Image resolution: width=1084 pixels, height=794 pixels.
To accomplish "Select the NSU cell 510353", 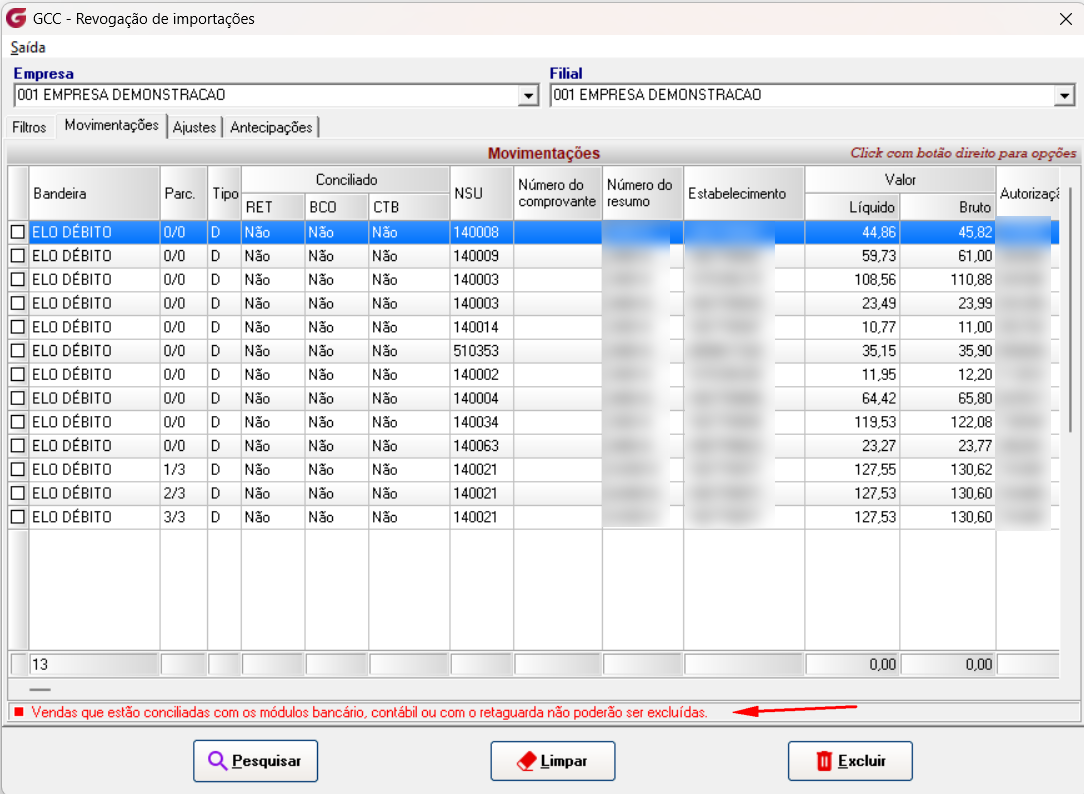I will coord(481,351).
